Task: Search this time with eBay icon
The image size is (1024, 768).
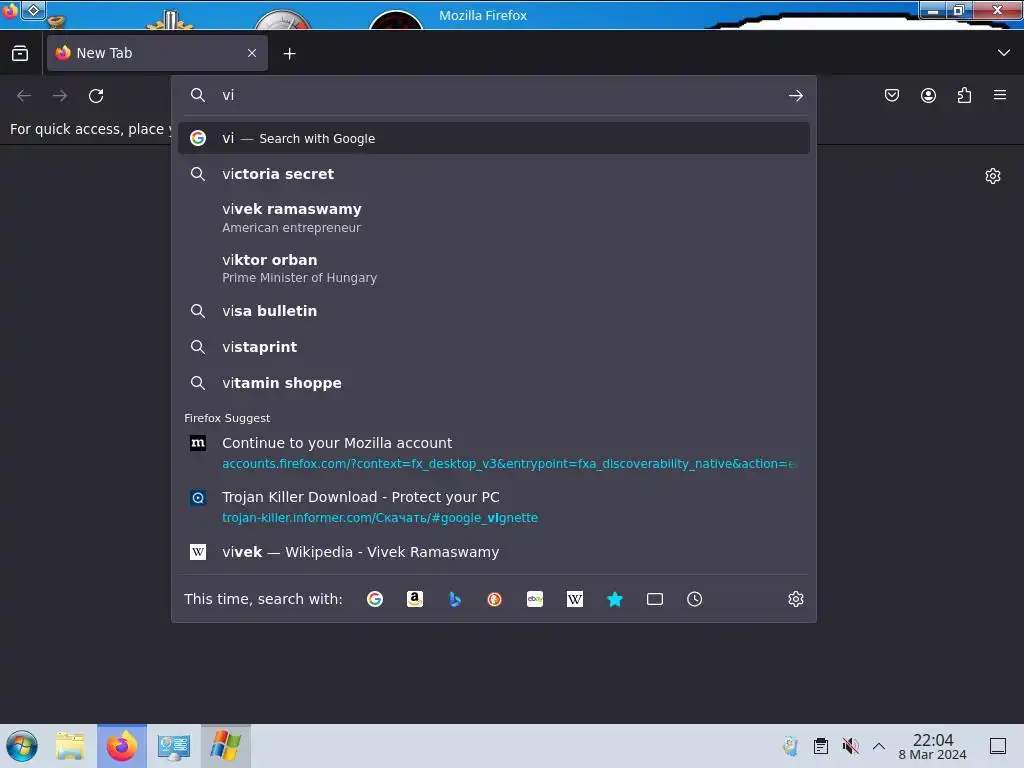Action: click(x=535, y=599)
